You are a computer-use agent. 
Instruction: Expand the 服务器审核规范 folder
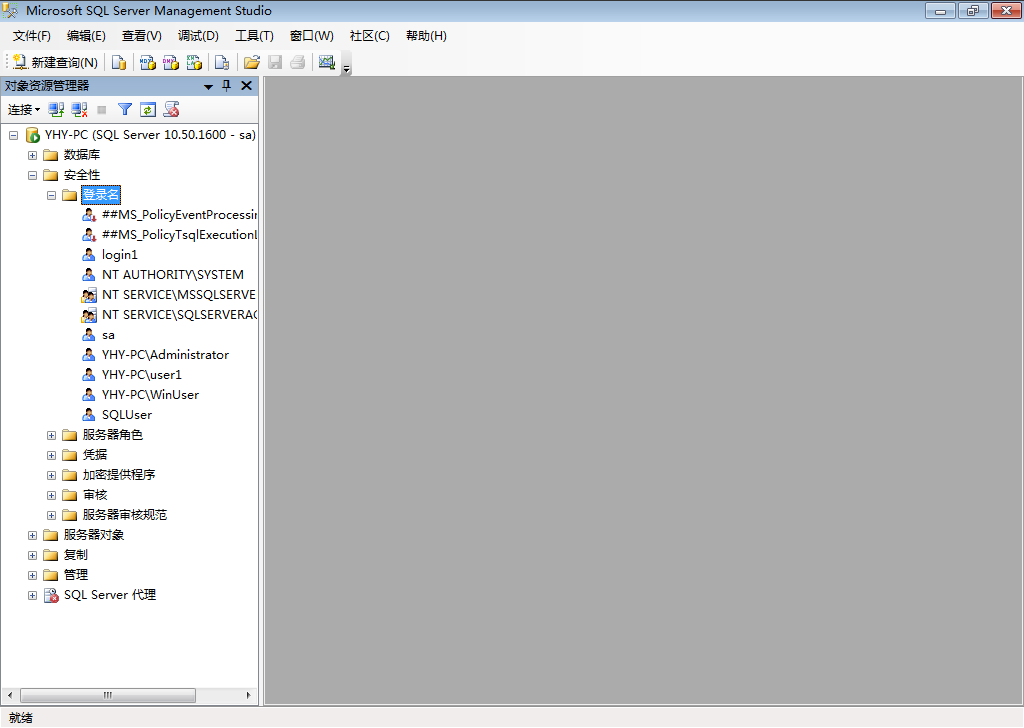point(52,516)
